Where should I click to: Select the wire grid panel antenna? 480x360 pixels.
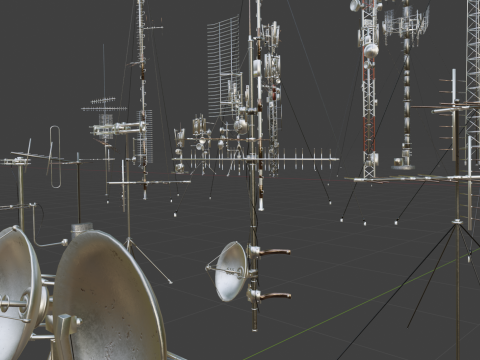tap(223, 67)
